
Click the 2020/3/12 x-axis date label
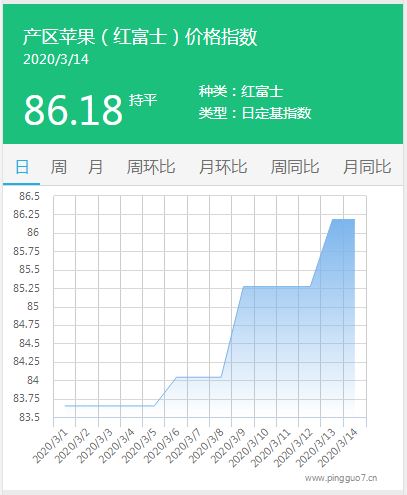tap(293, 448)
